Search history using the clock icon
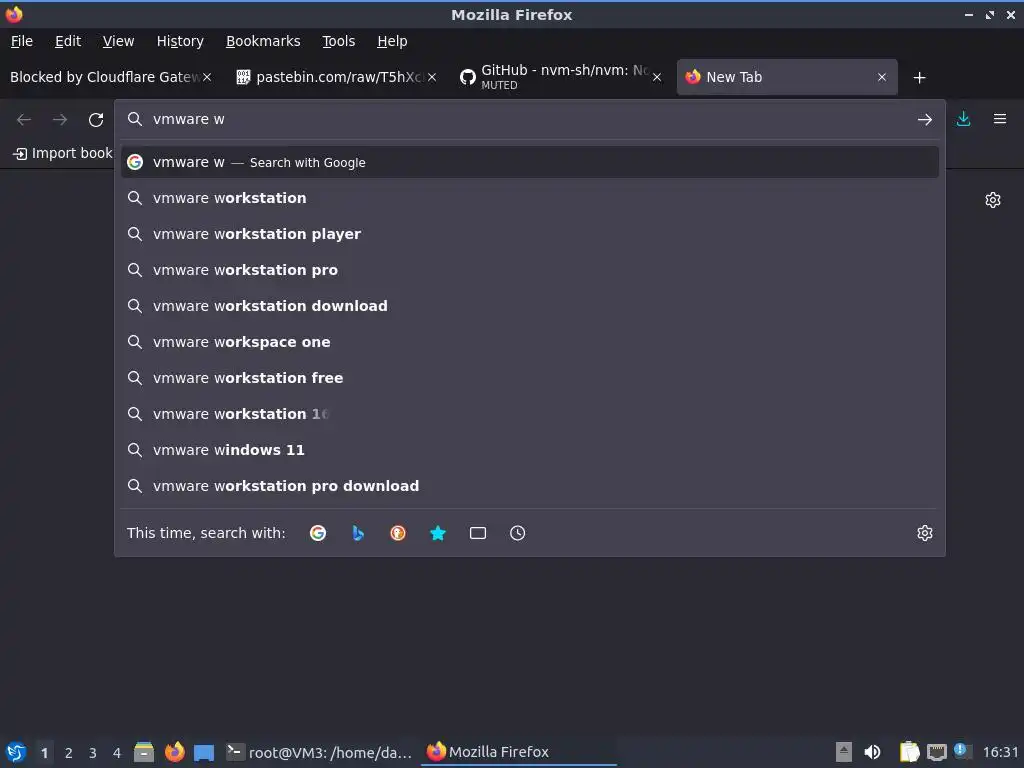This screenshot has height=768, width=1024. coord(517,533)
